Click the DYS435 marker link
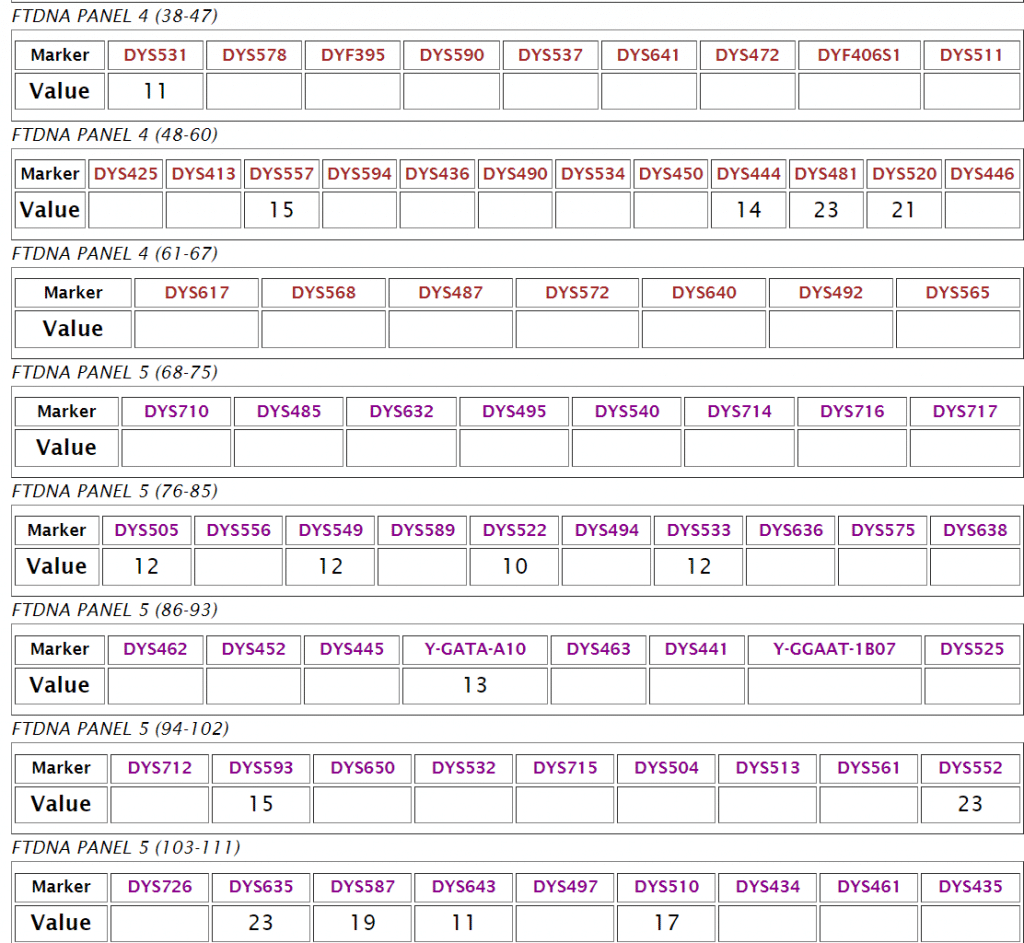 (970, 887)
